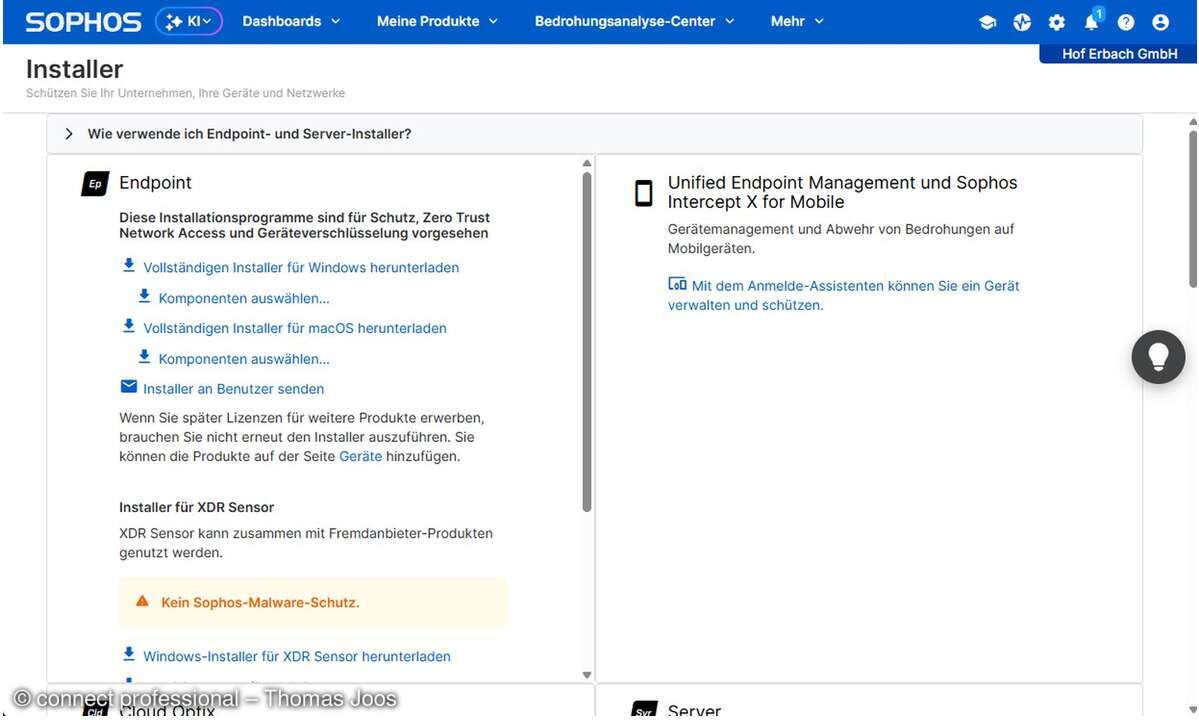Open the Meine Produkte menu
The height and width of the screenshot is (720, 1199).
pyautogui.click(x=437, y=21)
